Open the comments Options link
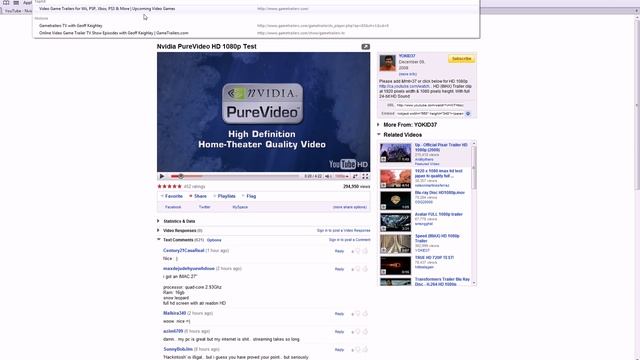 click(x=214, y=240)
